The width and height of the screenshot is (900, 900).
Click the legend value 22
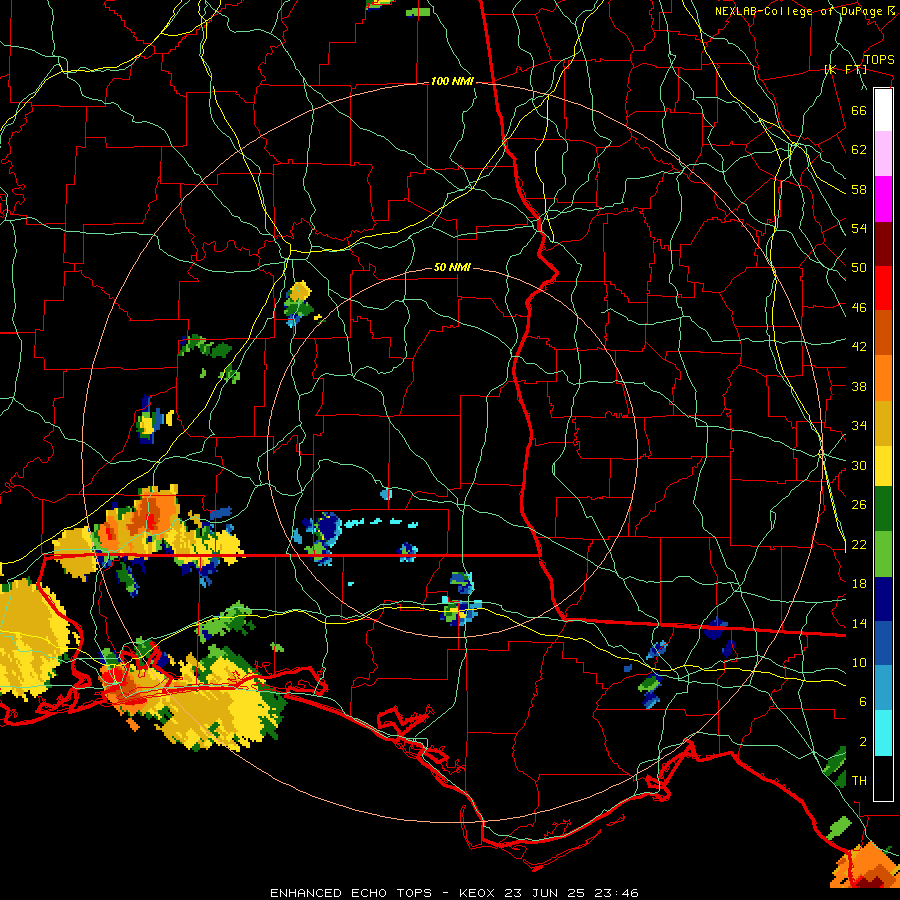click(859, 544)
